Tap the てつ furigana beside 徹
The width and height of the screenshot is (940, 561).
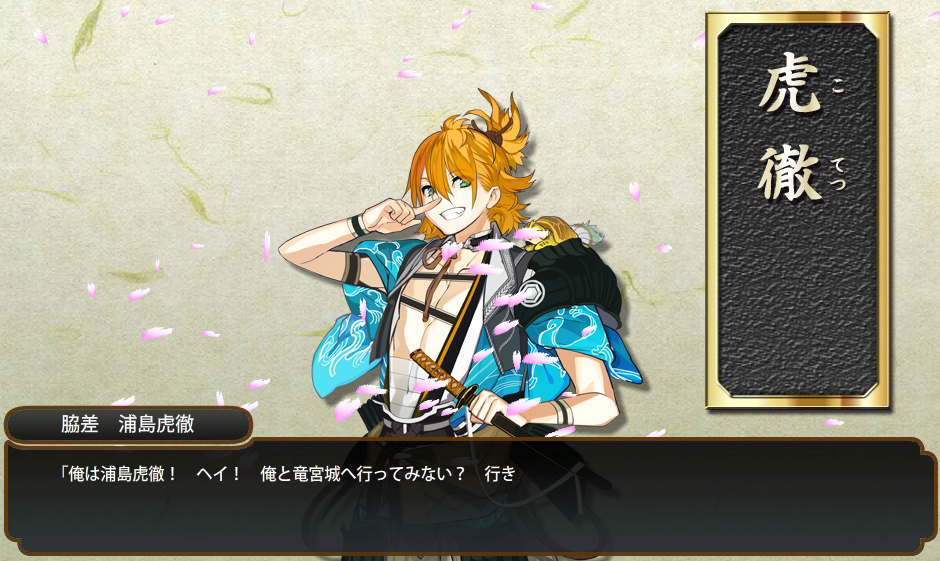pyautogui.click(x=838, y=174)
